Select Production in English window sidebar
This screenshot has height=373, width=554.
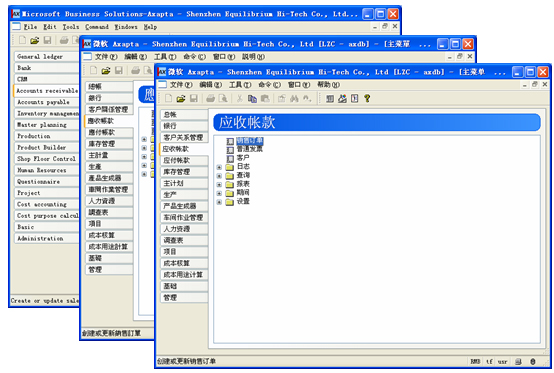[47, 136]
